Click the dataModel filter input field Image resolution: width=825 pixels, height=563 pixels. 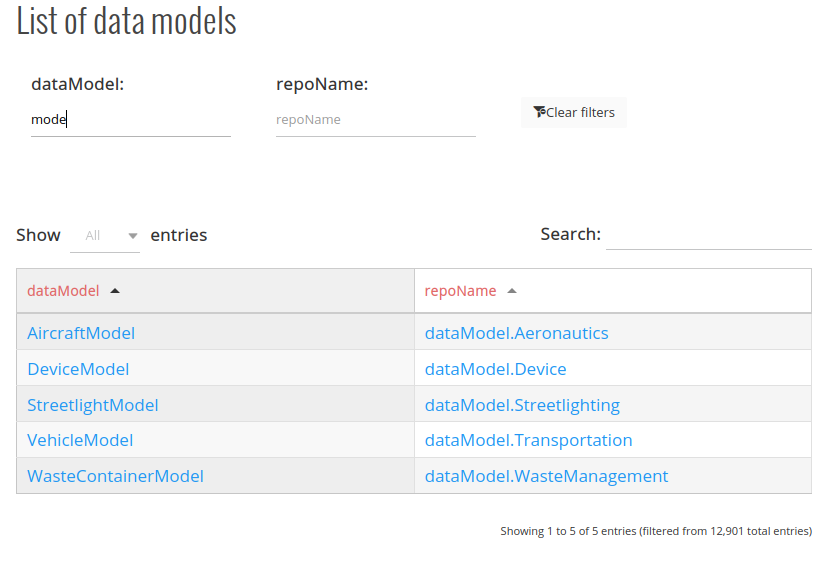point(130,120)
